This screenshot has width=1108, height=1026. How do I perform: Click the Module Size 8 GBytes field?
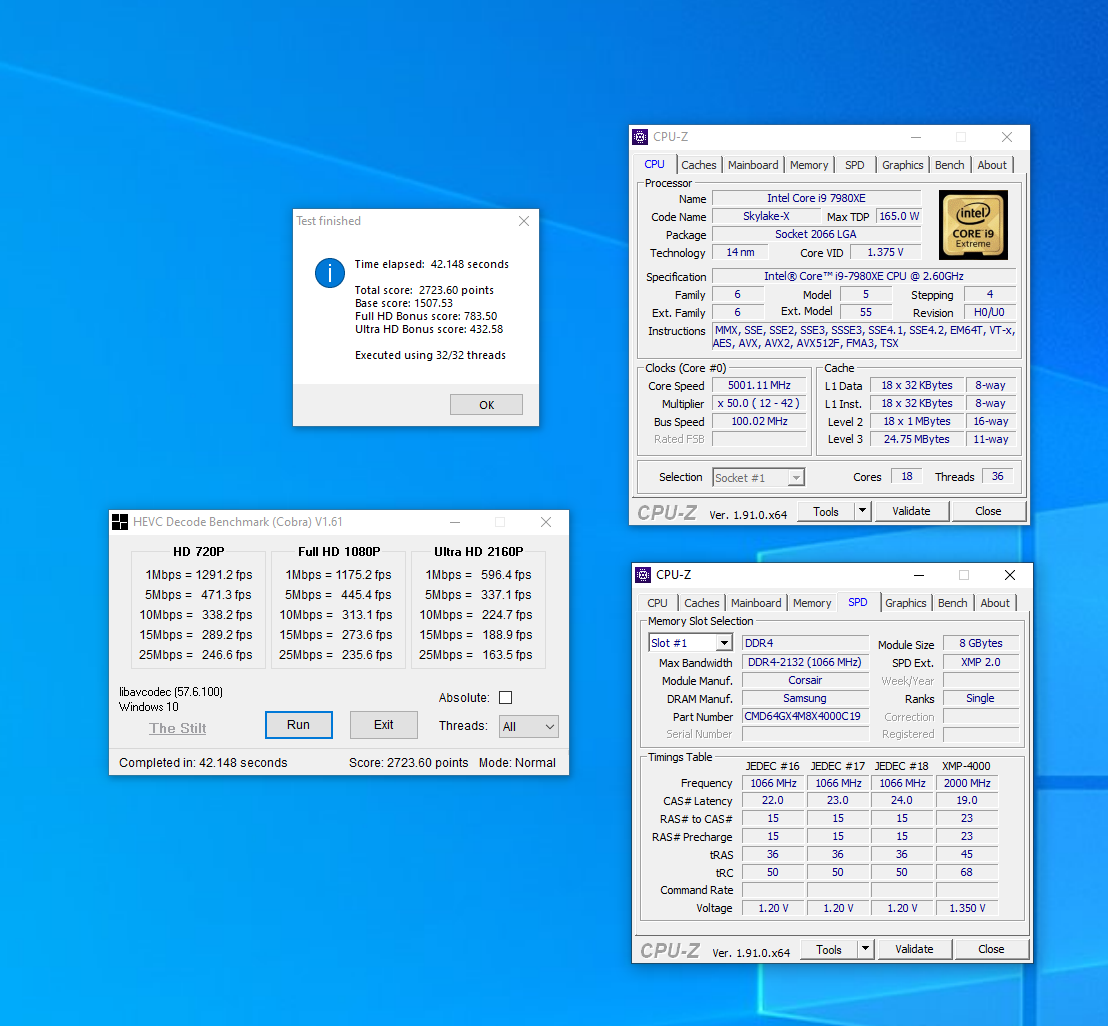pos(981,643)
